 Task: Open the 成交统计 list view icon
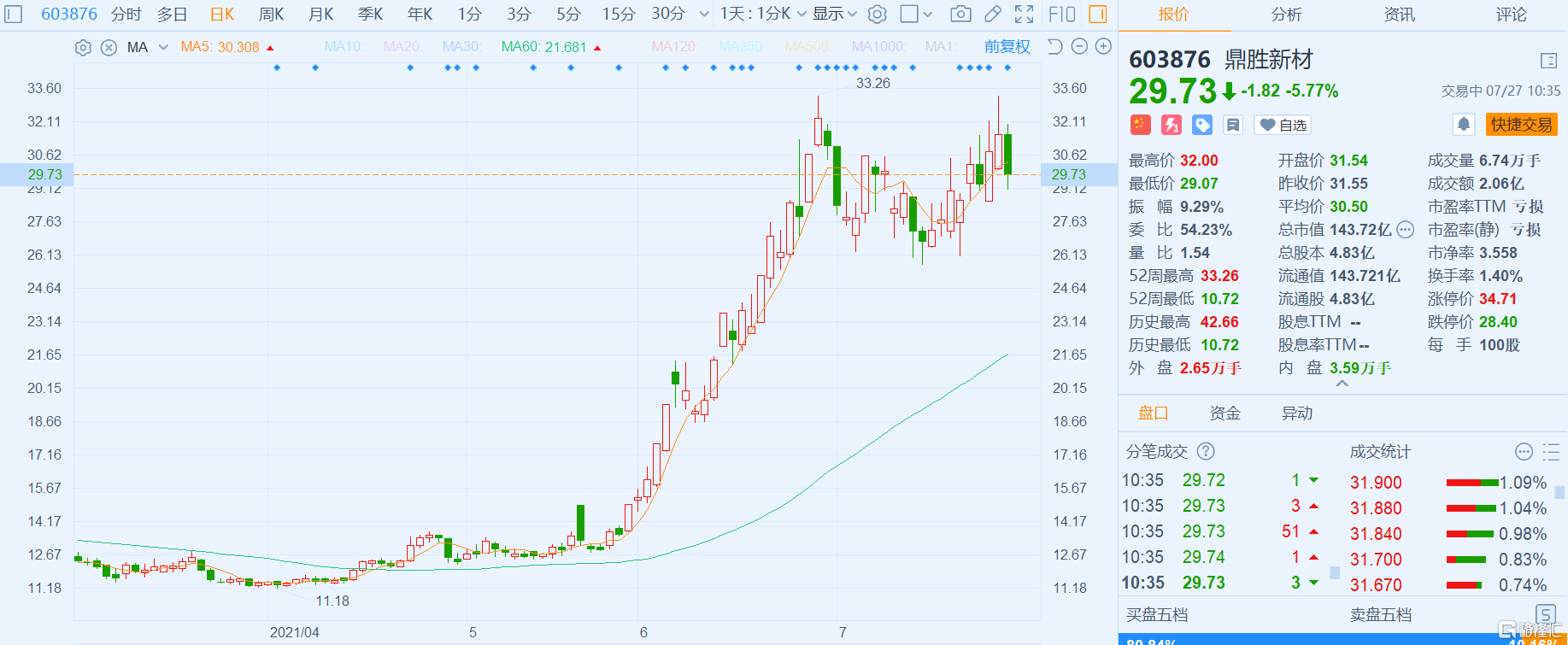tap(1551, 452)
